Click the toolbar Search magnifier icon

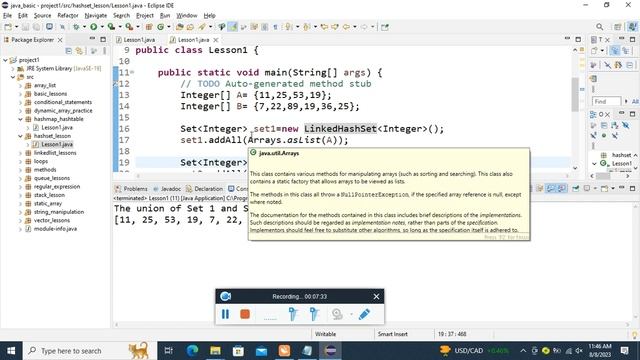coord(600,27)
